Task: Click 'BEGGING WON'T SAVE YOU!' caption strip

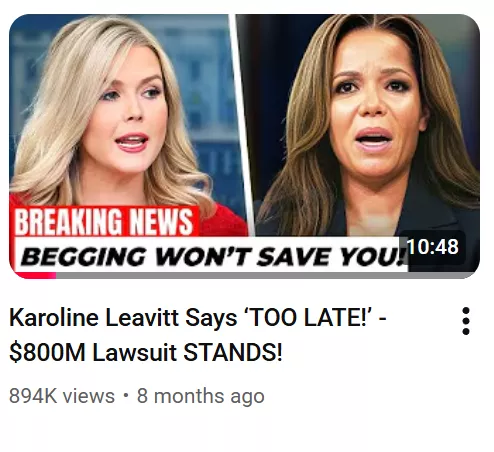Action: (x=212, y=257)
